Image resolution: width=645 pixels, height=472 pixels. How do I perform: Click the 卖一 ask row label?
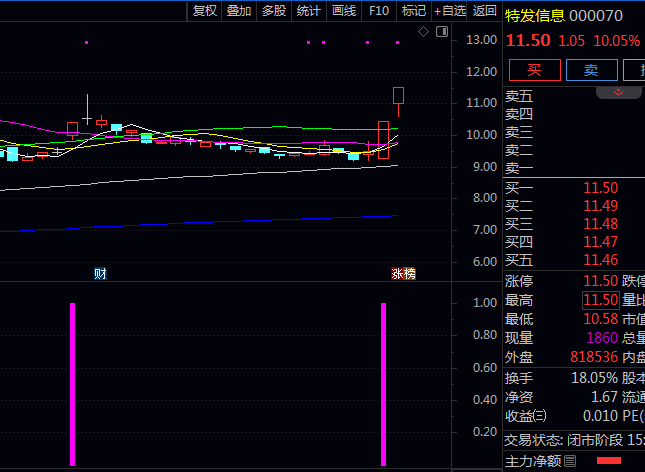[x=519, y=169]
